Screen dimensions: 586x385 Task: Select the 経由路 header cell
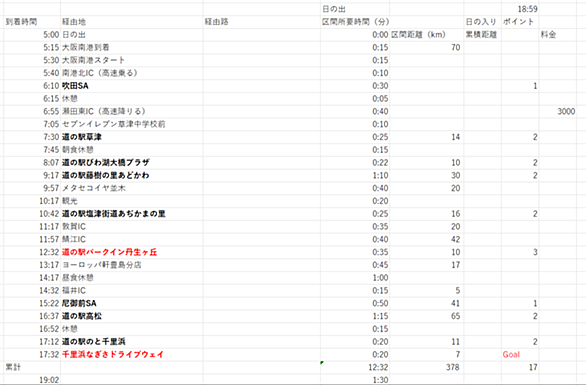(x=262, y=22)
